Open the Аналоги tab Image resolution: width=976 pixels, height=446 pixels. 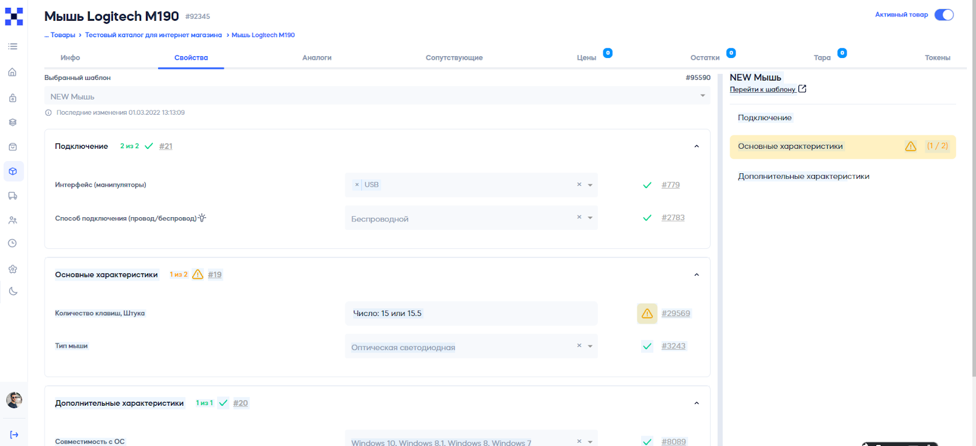[317, 57]
